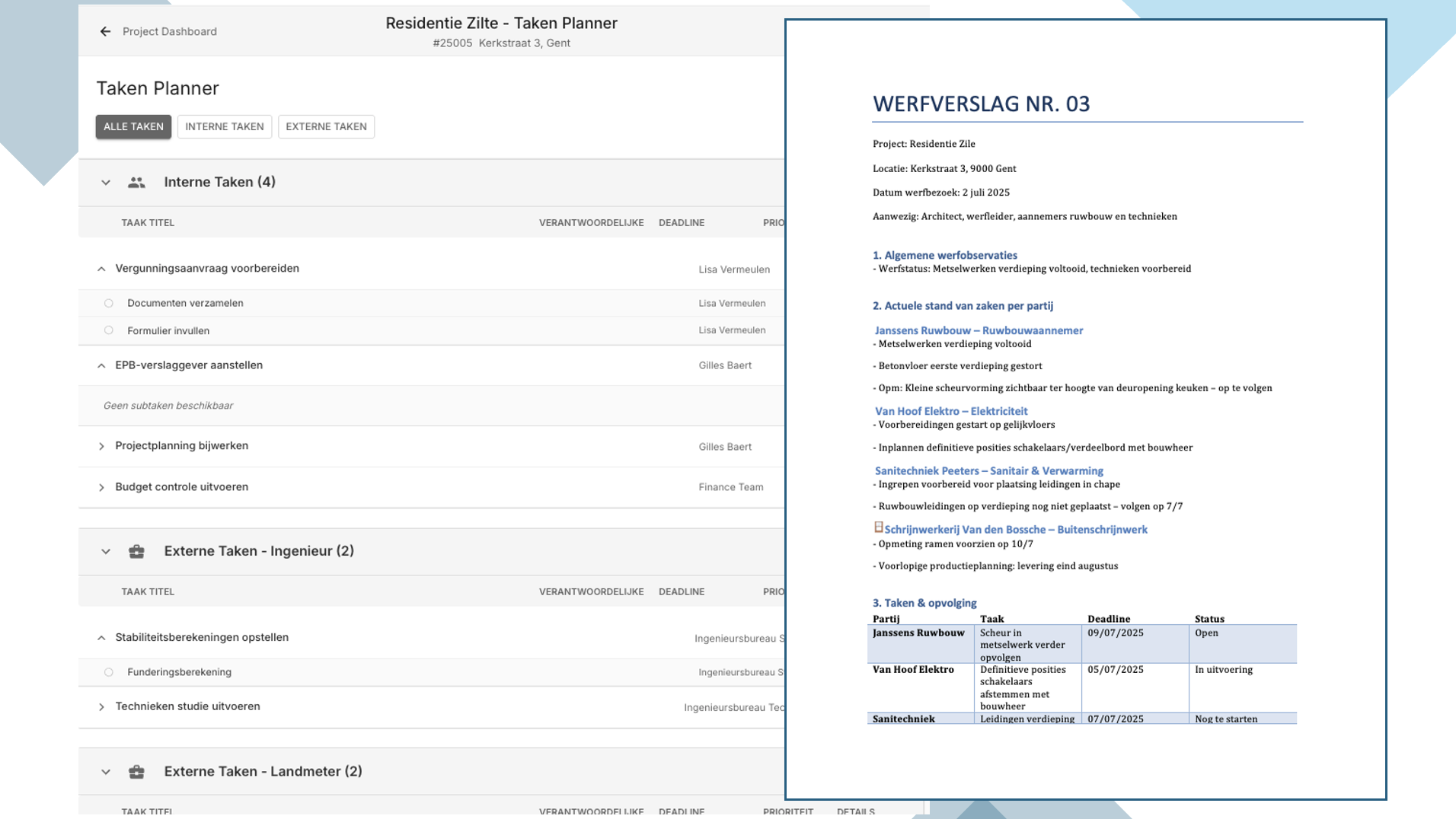
Task: Collapse Stabiliteitsberekeningen opstellen task
Action: click(x=101, y=638)
